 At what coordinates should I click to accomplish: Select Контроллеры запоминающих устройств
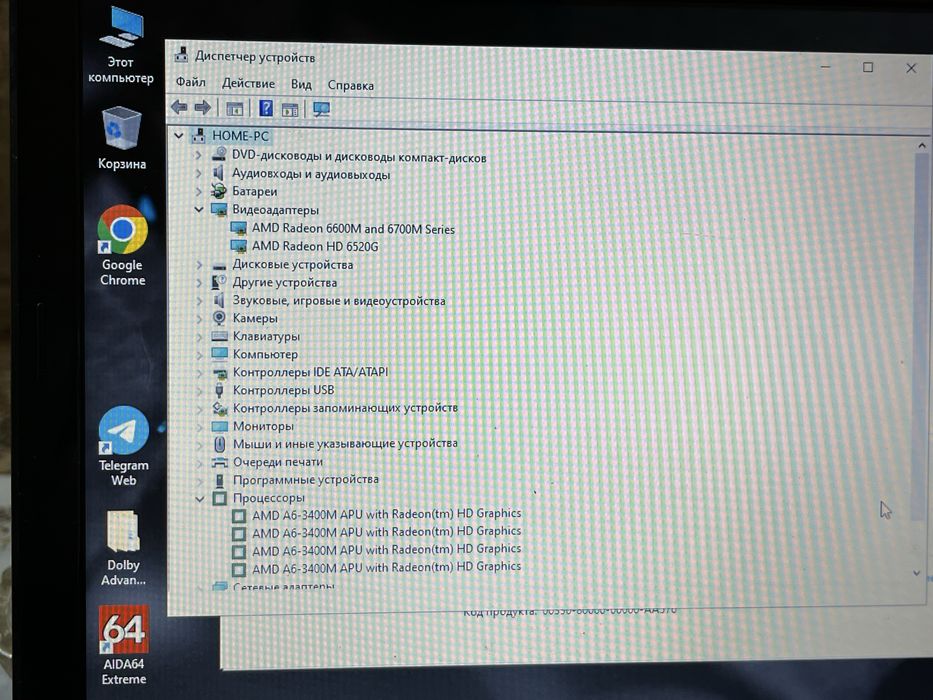click(x=345, y=408)
